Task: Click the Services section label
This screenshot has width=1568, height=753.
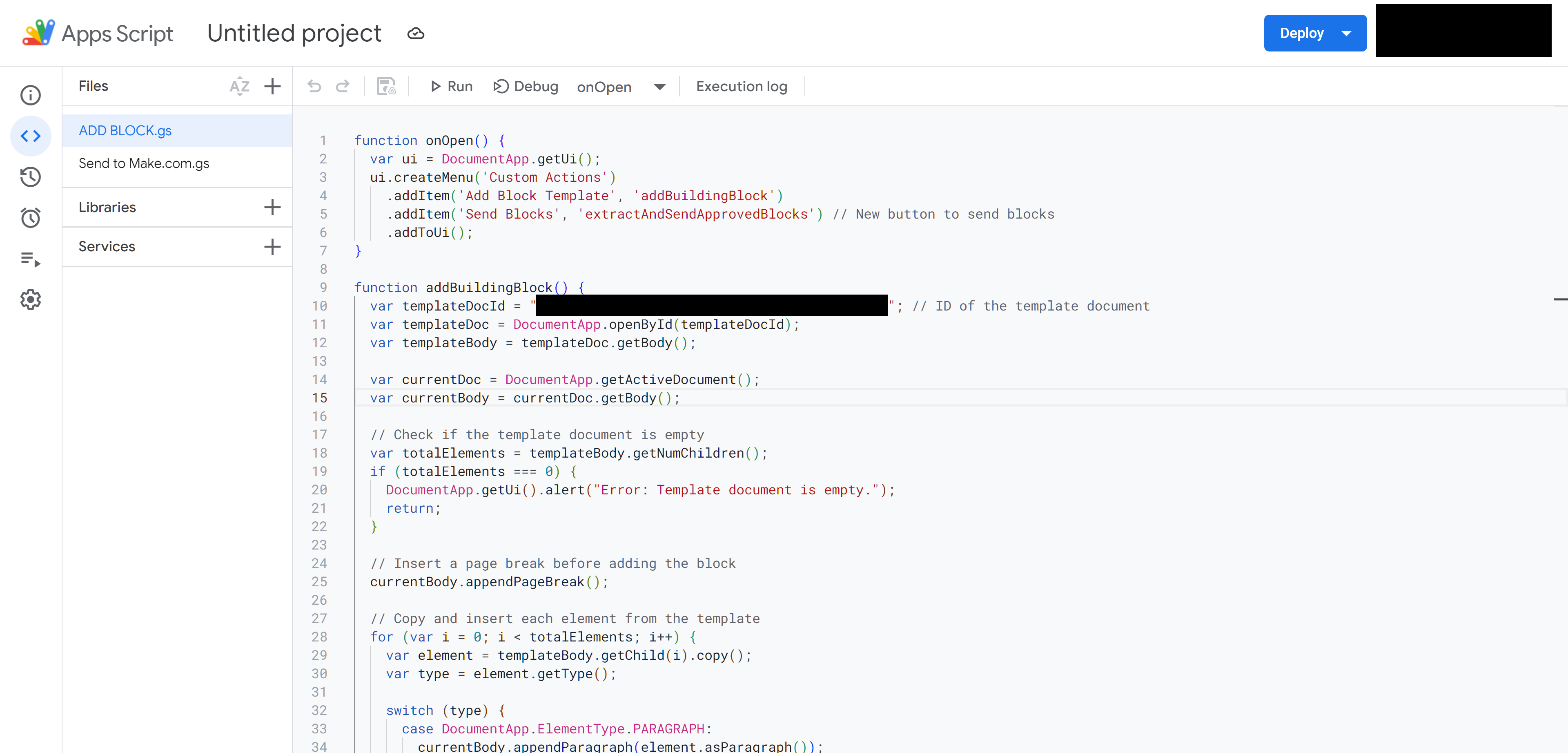Action: [107, 247]
